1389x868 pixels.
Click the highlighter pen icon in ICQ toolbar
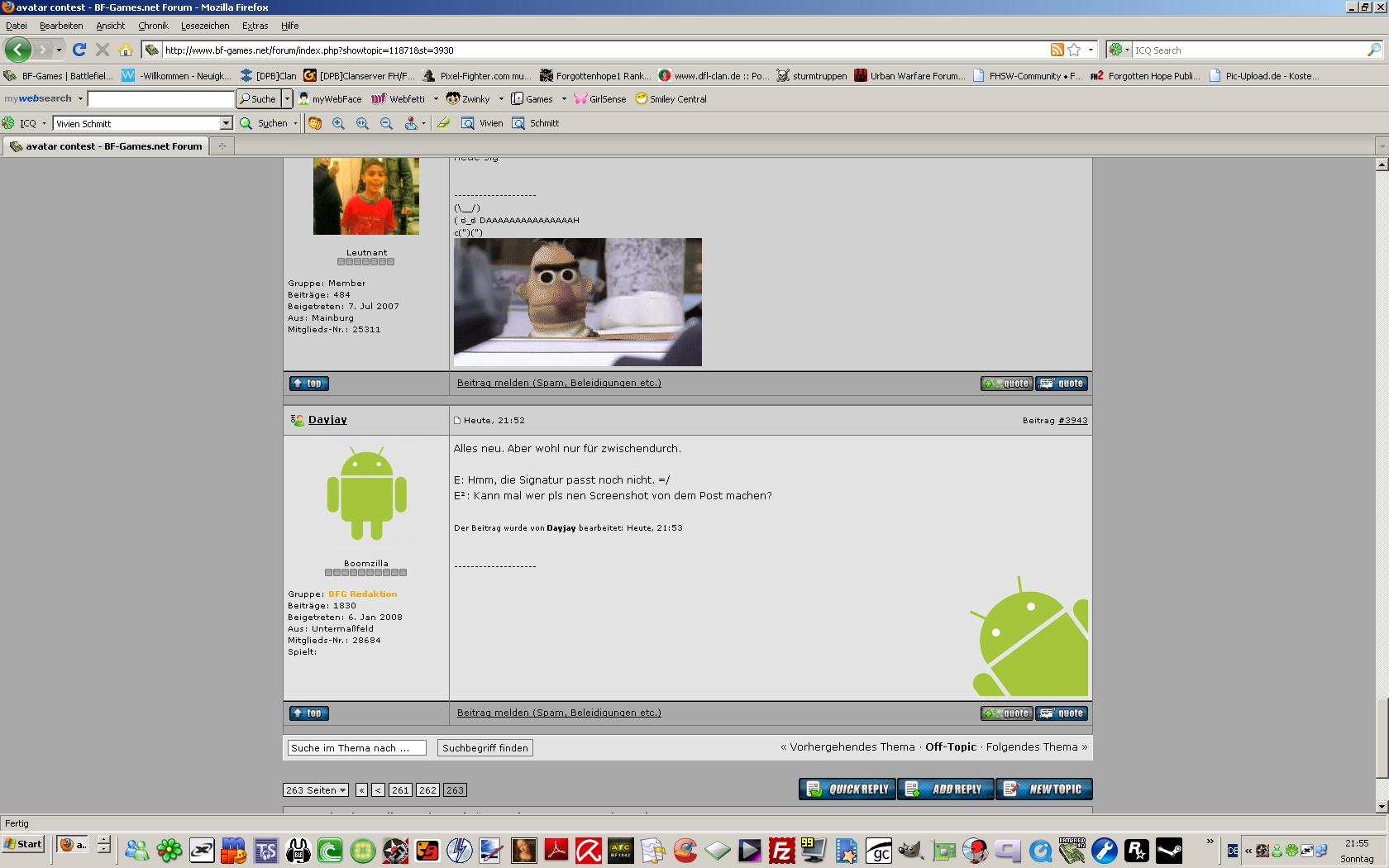444,123
